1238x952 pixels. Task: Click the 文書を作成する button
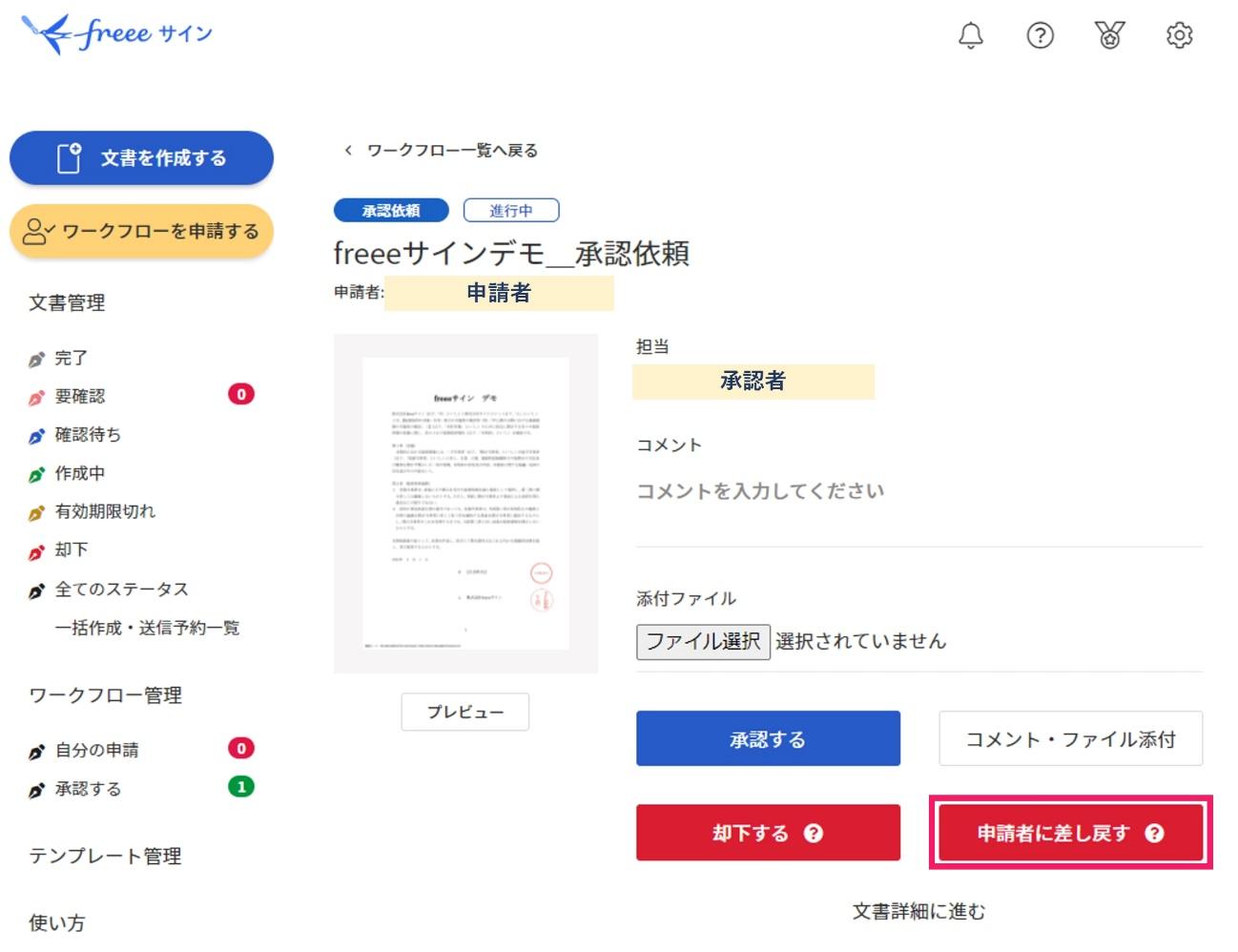click(x=141, y=157)
